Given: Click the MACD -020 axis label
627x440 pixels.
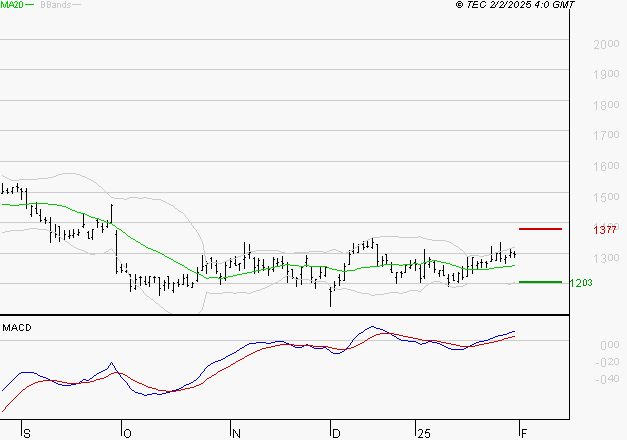Looking at the screenshot, I should pyautogui.click(x=607, y=362).
